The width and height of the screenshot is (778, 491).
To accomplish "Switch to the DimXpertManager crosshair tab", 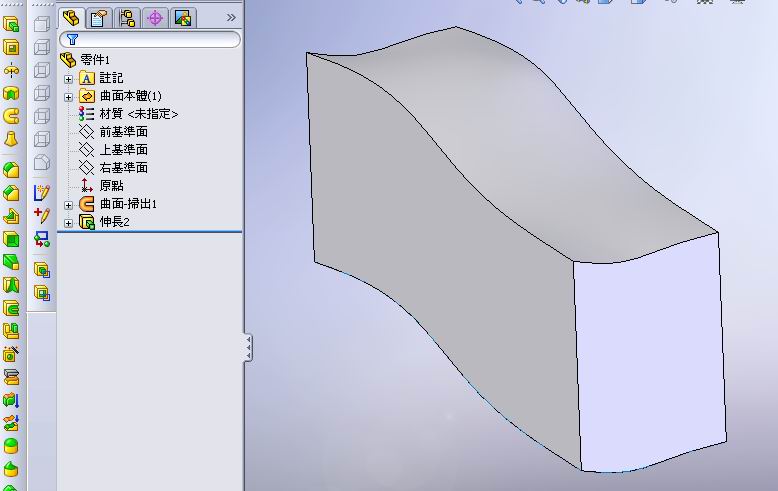I will (155, 19).
